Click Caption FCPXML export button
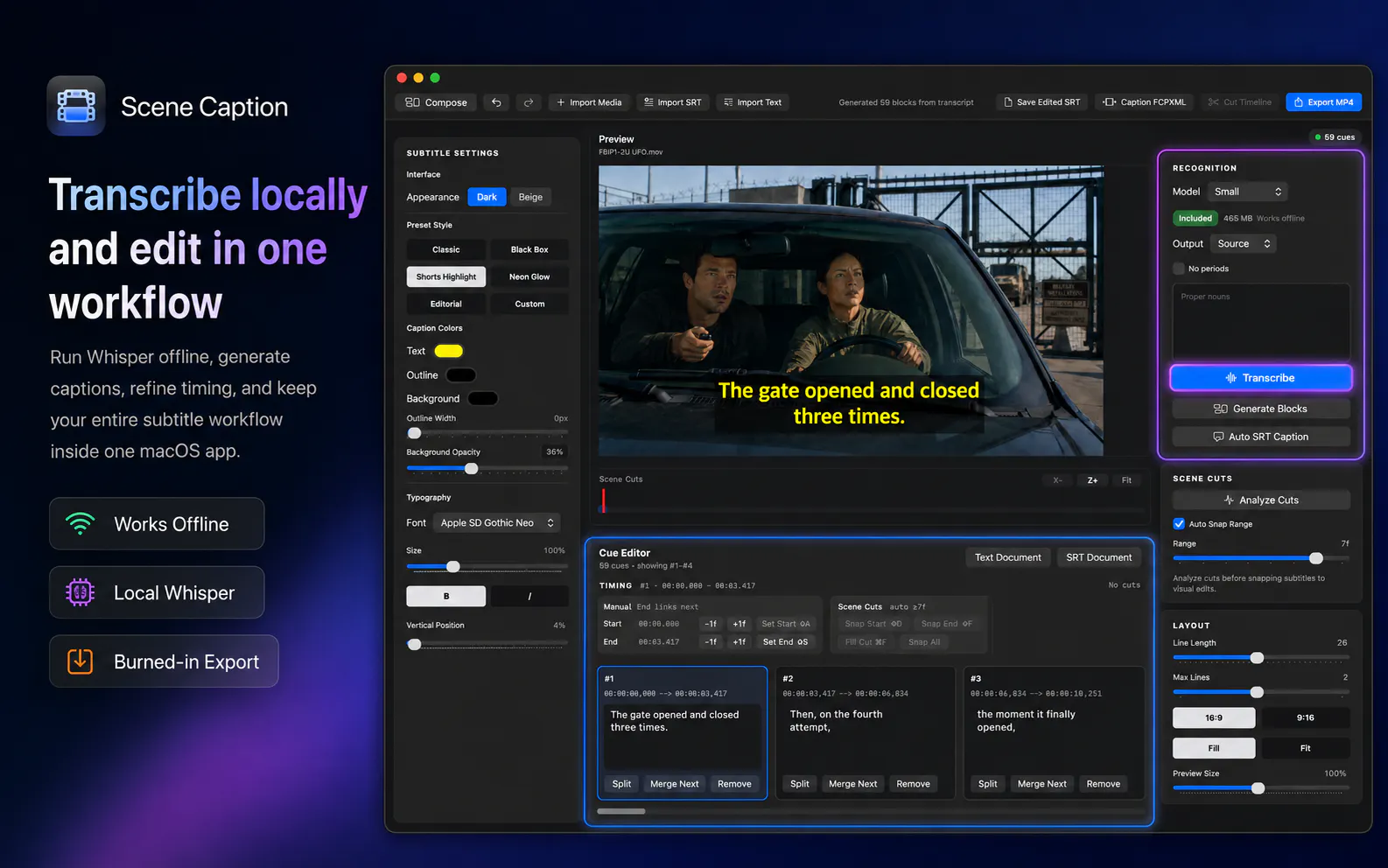Viewport: 1388px width, 868px height. coord(1145,102)
